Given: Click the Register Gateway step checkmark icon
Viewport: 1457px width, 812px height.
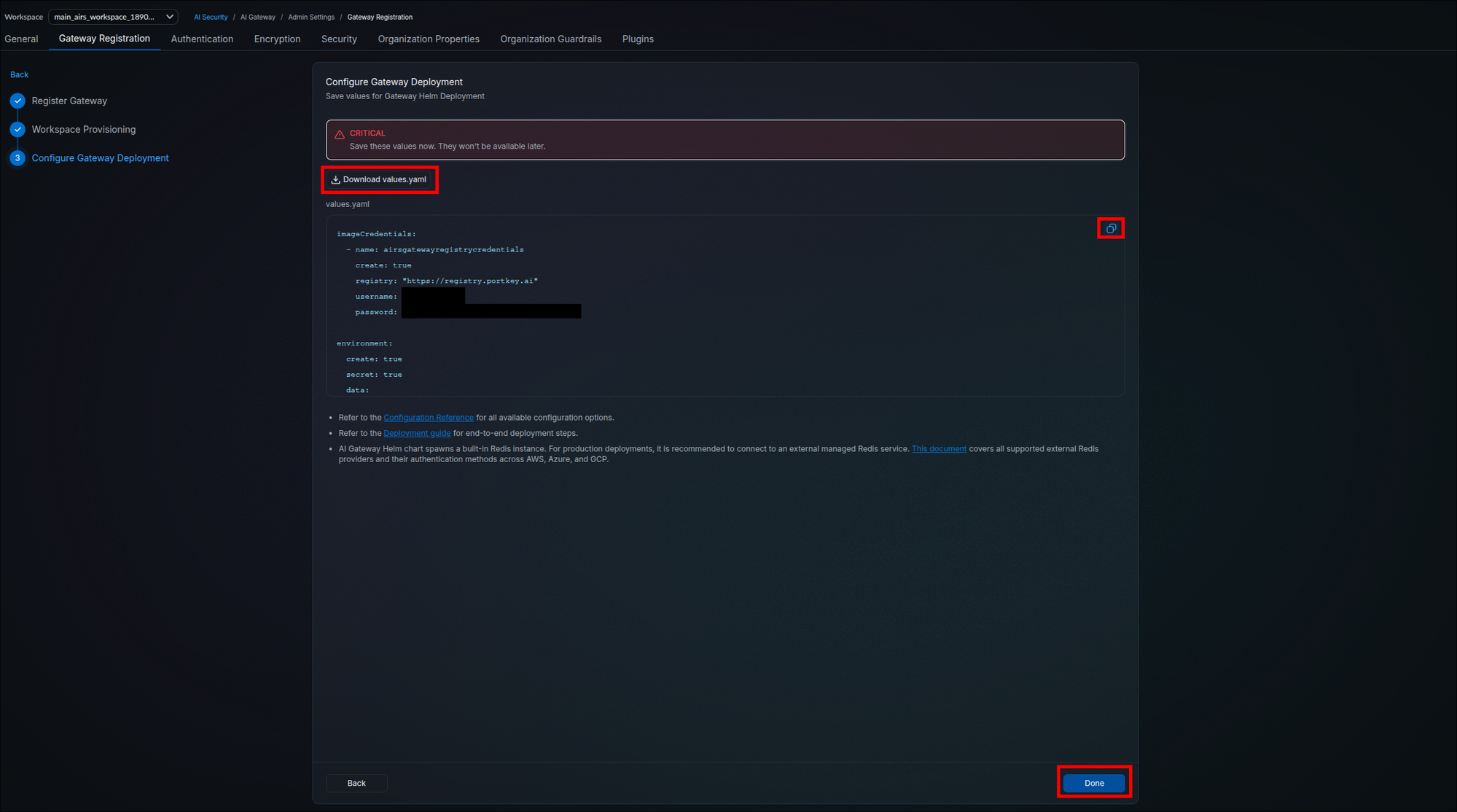Looking at the screenshot, I should click(x=17, y=101).
